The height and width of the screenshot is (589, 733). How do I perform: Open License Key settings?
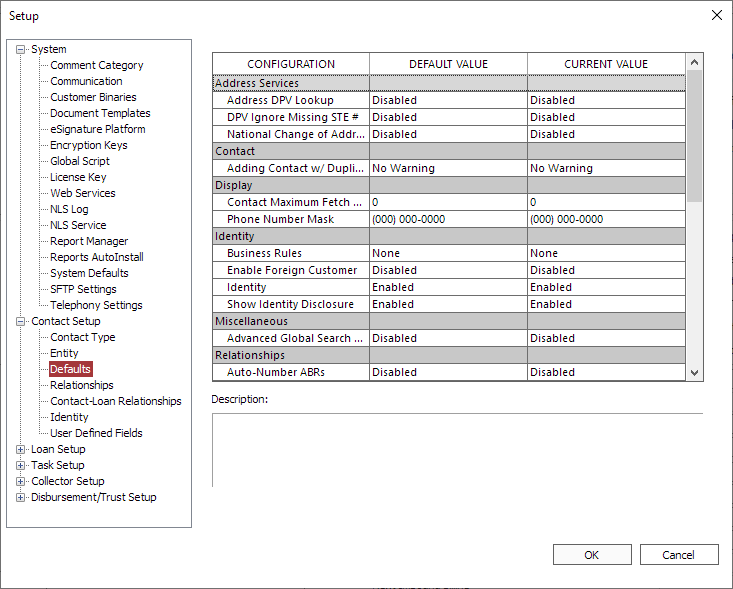coord(79,177)
